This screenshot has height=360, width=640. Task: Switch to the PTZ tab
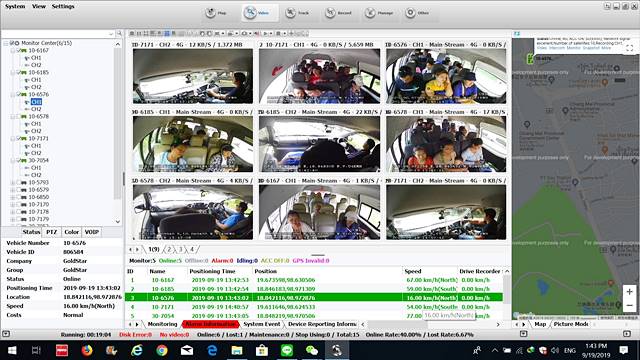pyautogui.click(x=51, y=232)
